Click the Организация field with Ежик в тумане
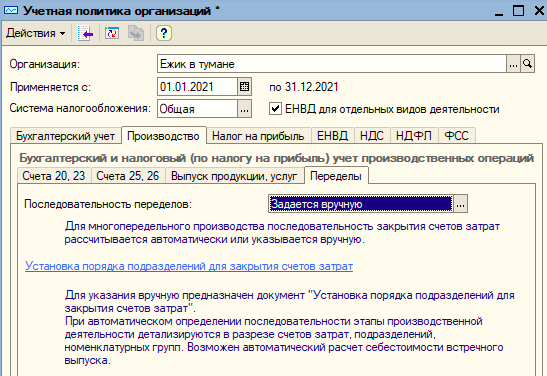This screenshot has height=376, width=547. coord(332,64)
